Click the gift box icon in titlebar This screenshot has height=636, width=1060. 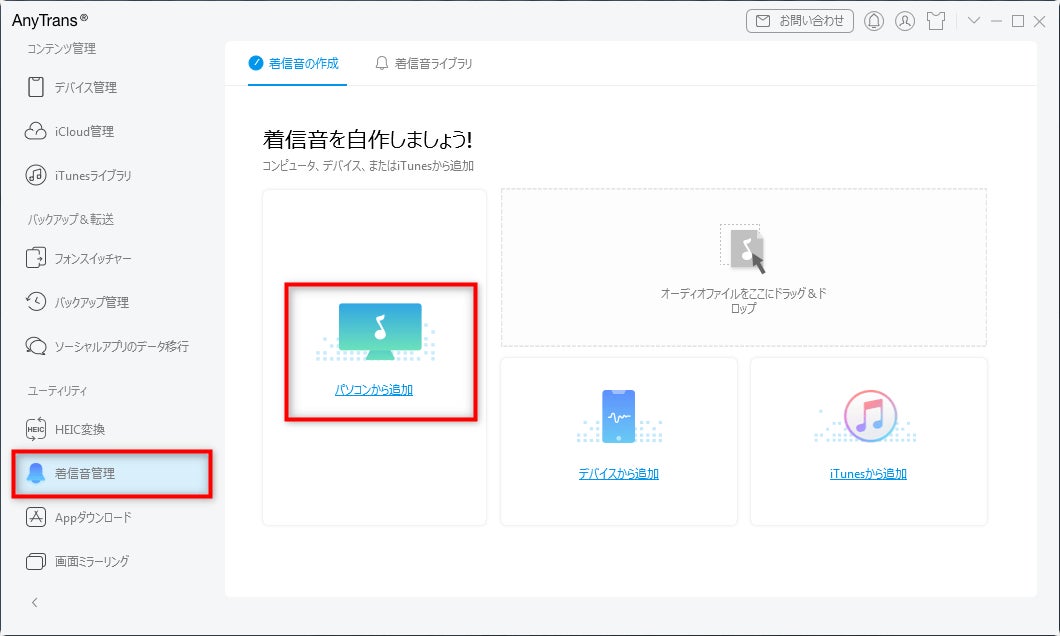coord(936,20)
